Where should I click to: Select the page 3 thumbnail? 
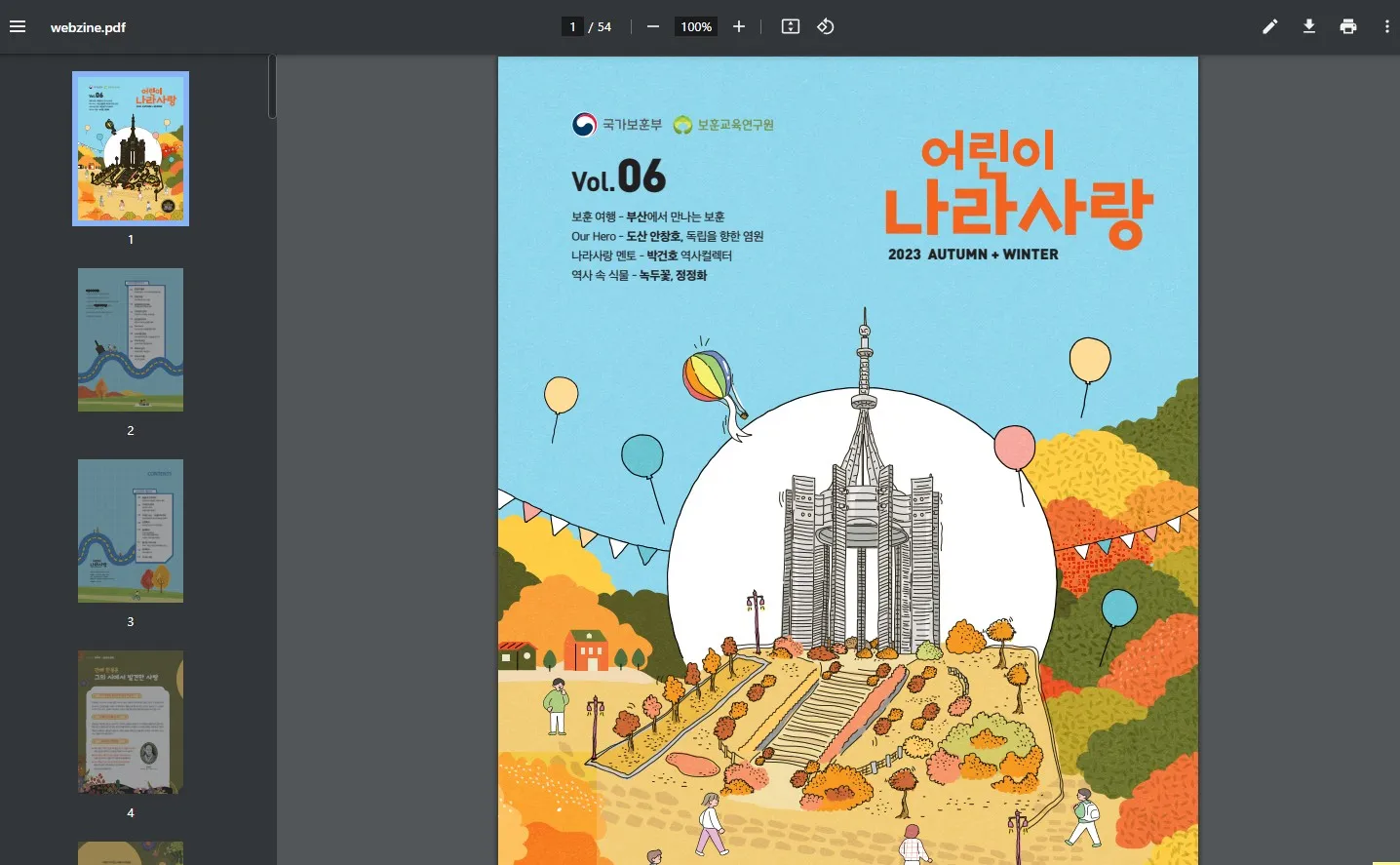coord(130,531)
